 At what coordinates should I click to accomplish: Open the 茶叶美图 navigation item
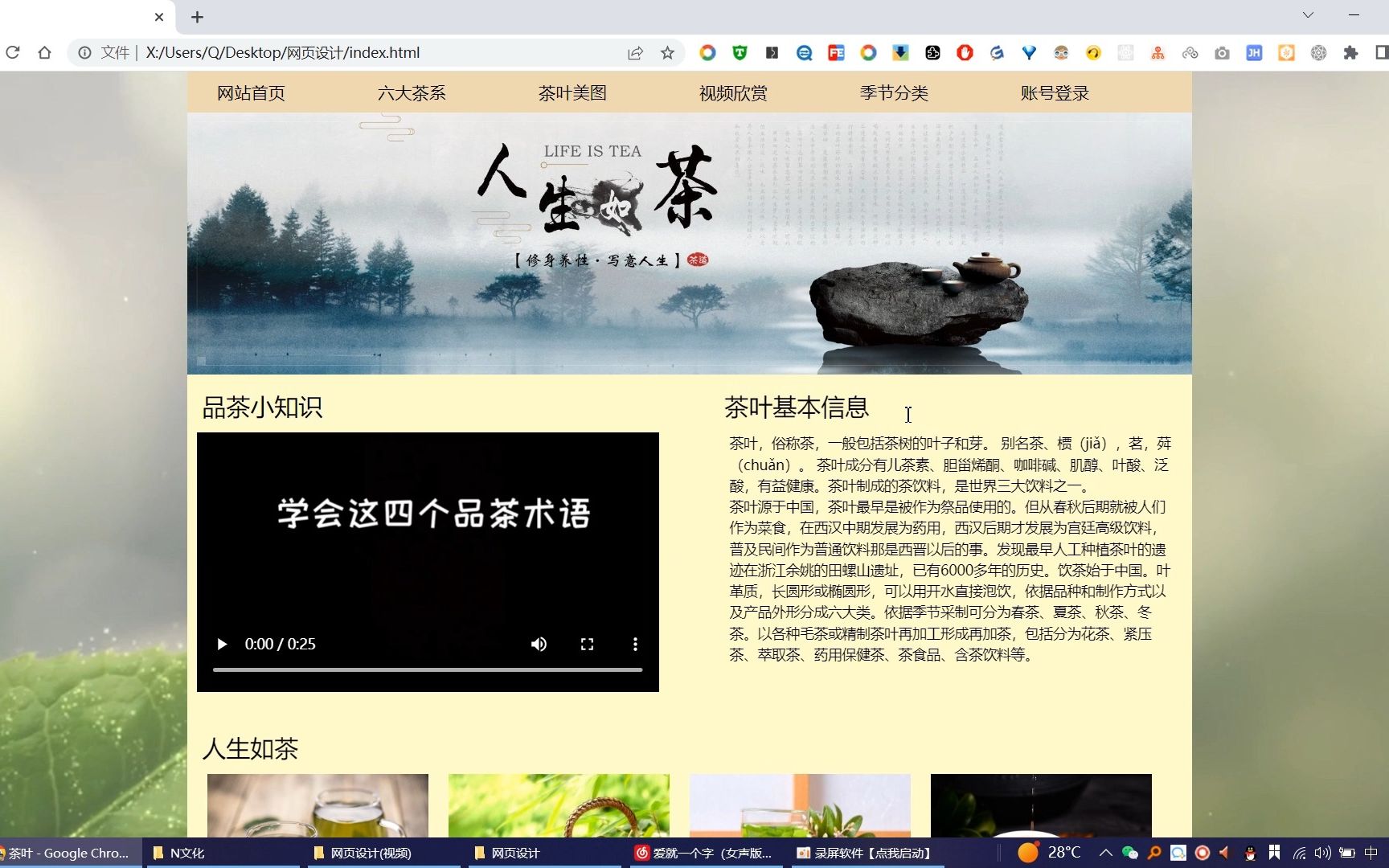pos(572,93)
